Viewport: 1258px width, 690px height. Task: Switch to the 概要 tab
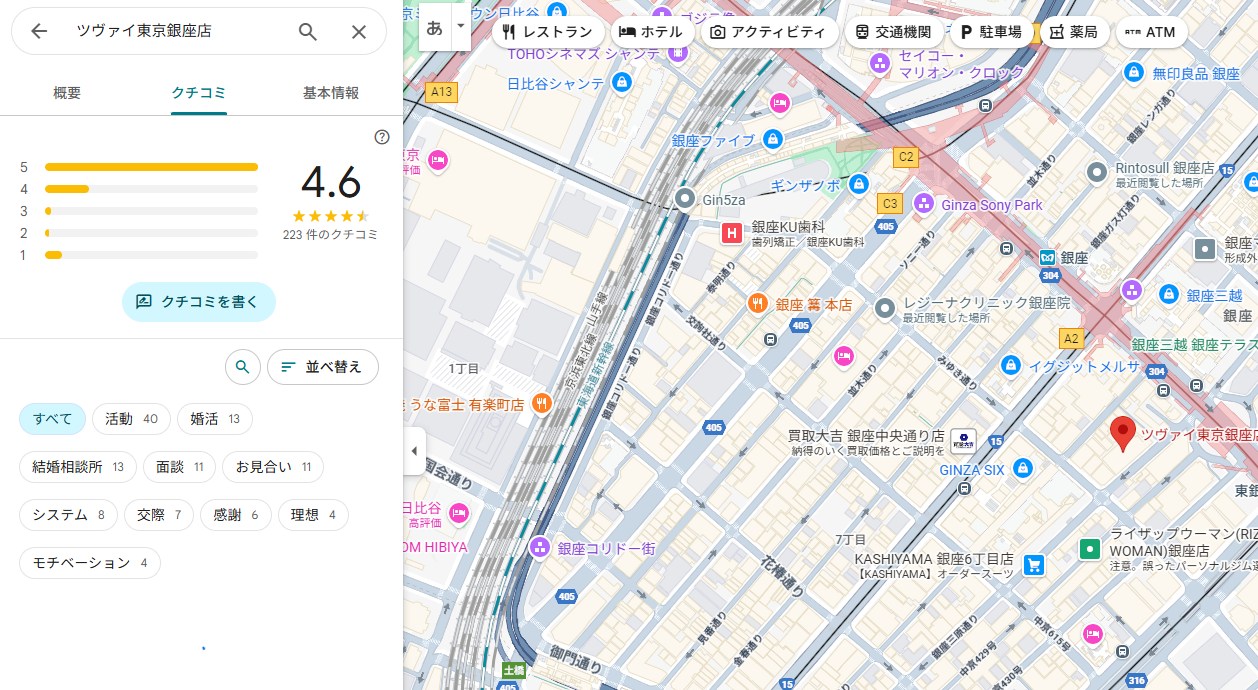[x=67, y=93]
